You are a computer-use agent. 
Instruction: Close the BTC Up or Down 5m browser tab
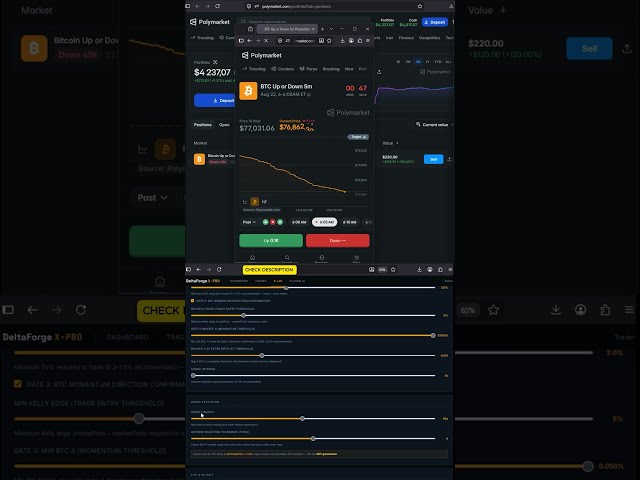click(313, 29)
